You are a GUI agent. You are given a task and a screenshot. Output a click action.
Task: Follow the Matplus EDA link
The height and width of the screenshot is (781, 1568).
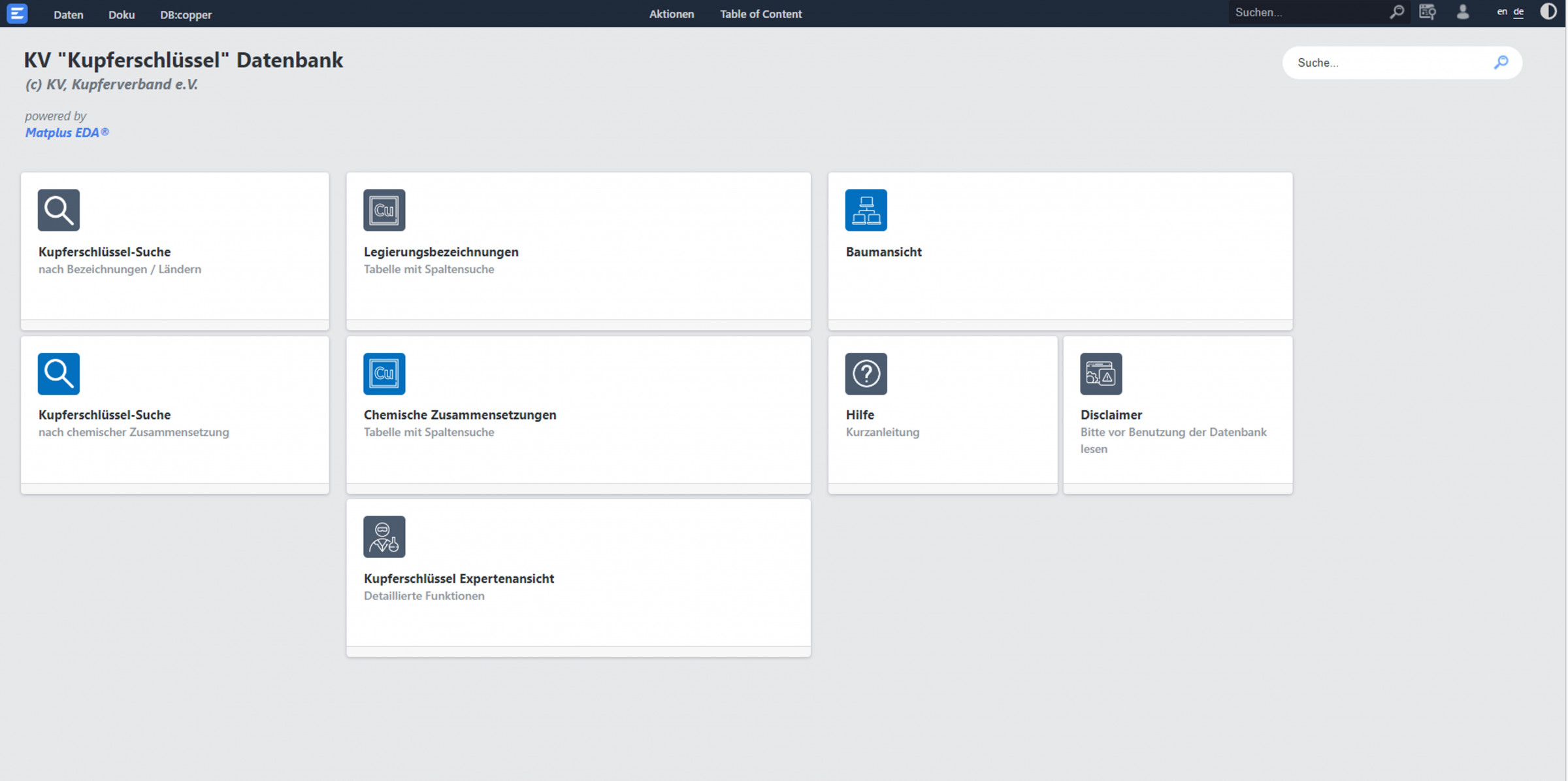coord(67,133)
